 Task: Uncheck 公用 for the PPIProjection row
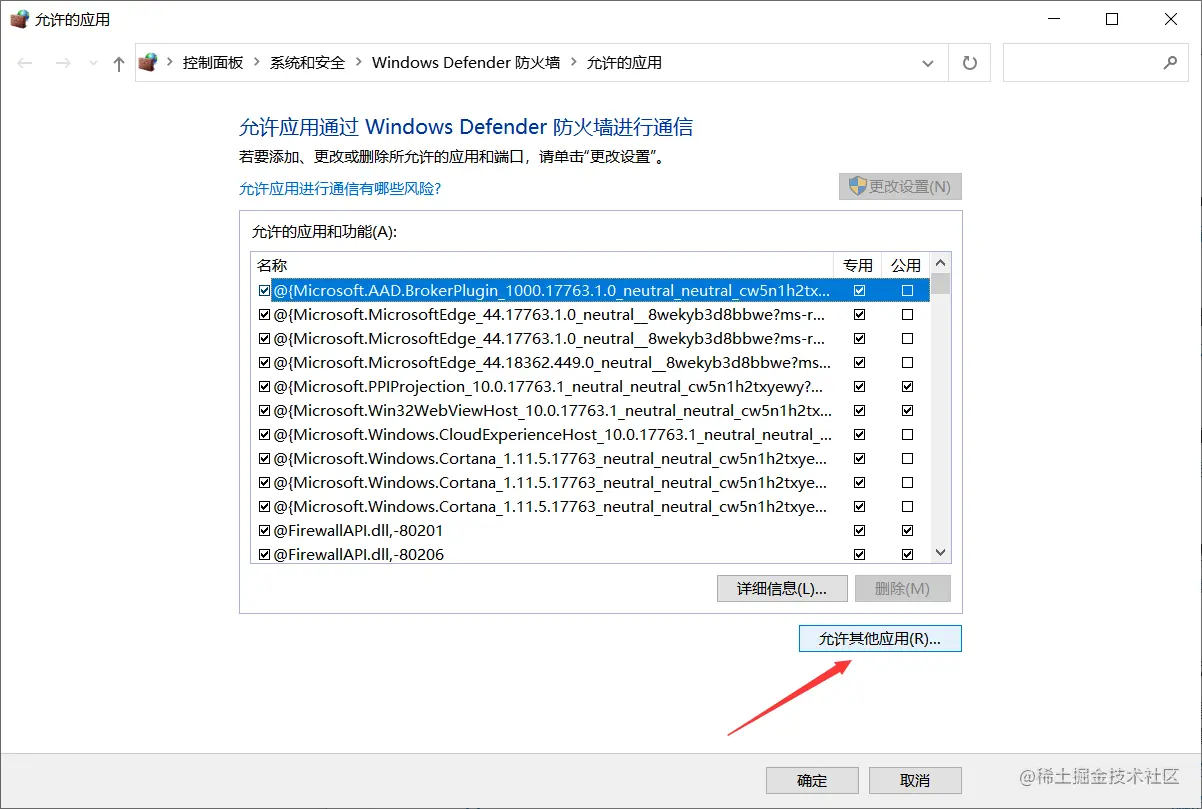[x=907, y=386]
